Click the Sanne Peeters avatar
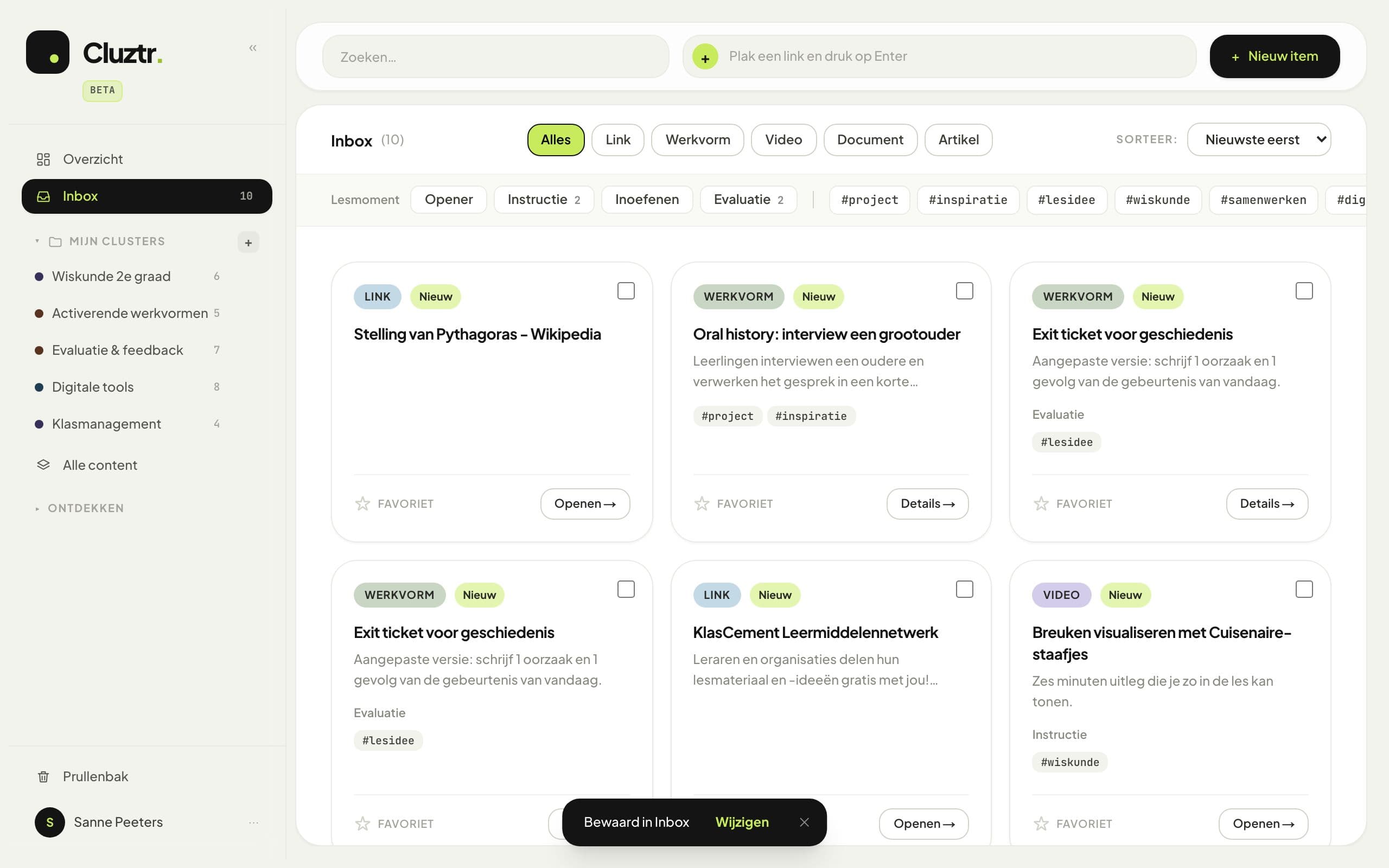This screenshot has height=868, width=1389. [x=49, y=822]
